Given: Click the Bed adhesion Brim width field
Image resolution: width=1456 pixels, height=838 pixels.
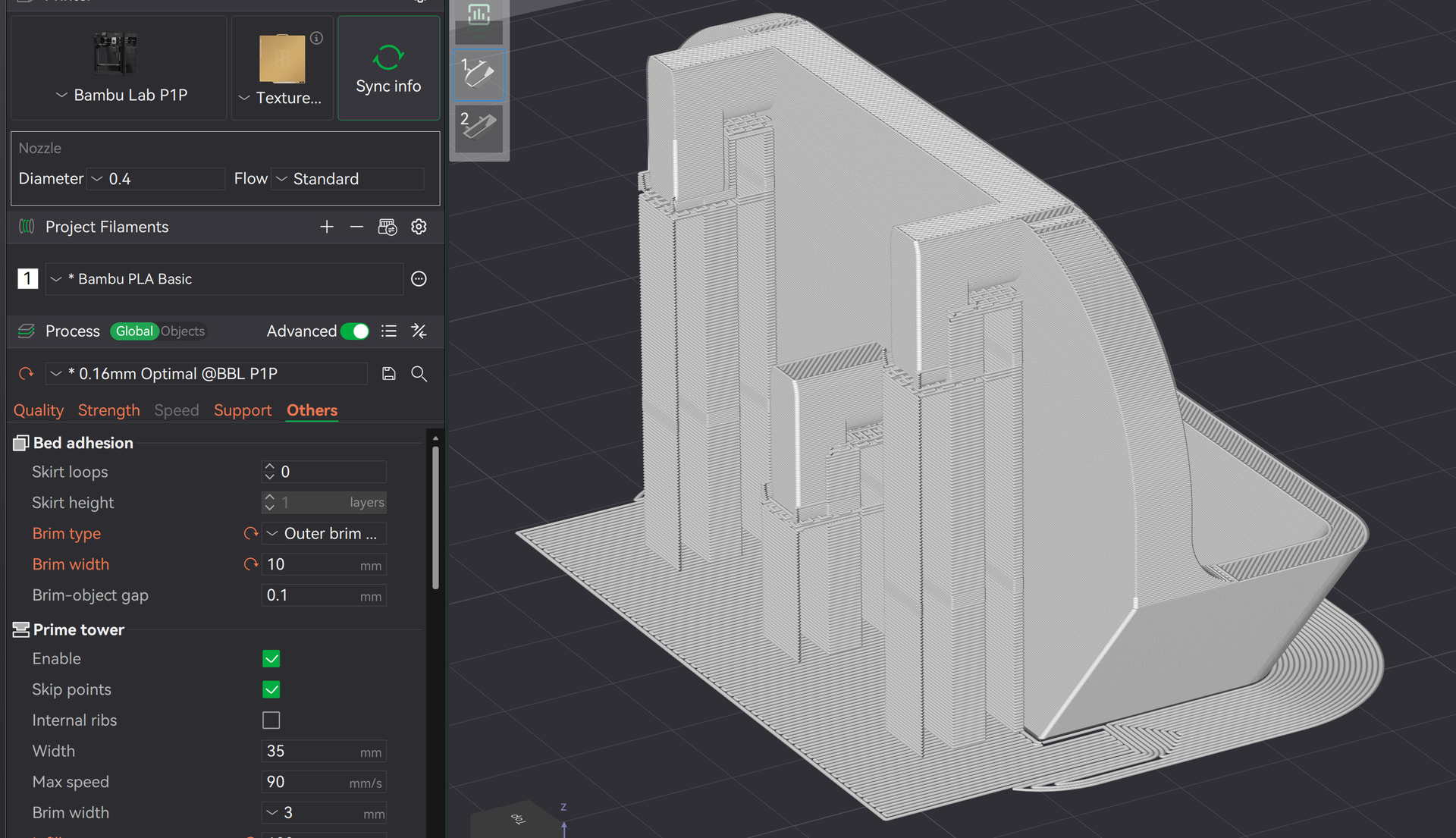Looking at the screenshot, I should [324, 565].
